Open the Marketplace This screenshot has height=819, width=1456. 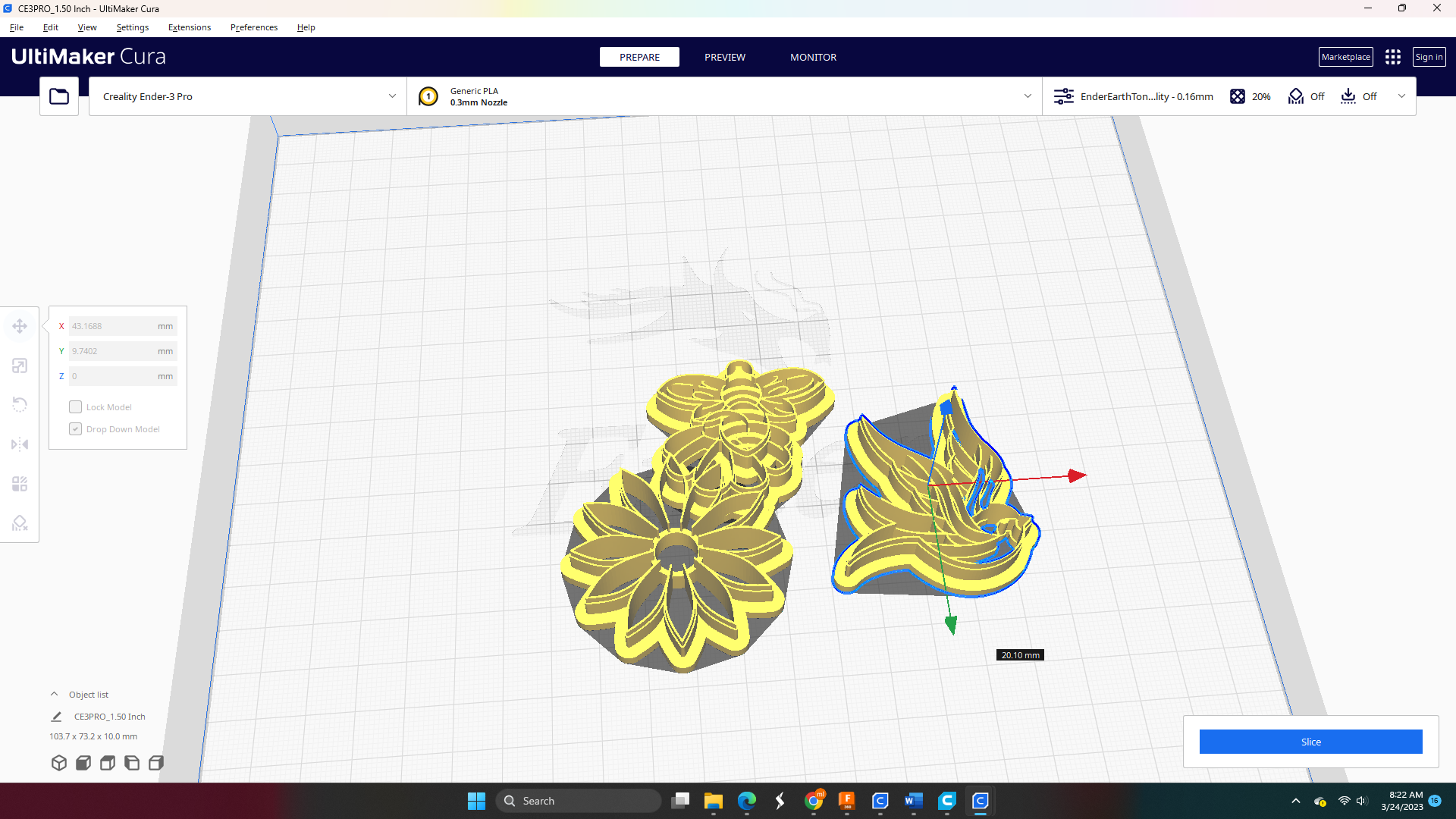pyautogui.click(x=1345, y=56)
